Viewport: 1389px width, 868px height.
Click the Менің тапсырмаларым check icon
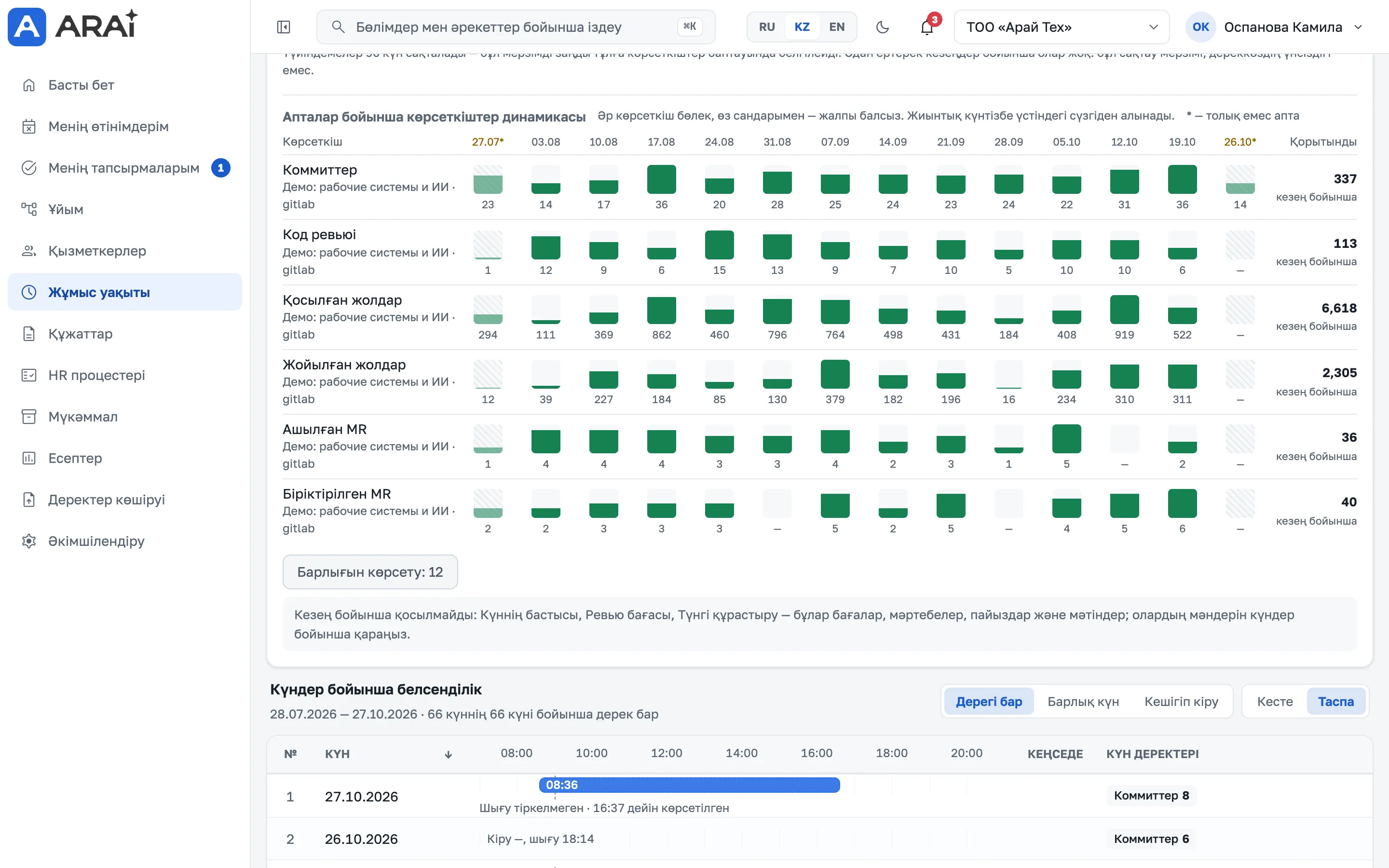click(29, 168)
